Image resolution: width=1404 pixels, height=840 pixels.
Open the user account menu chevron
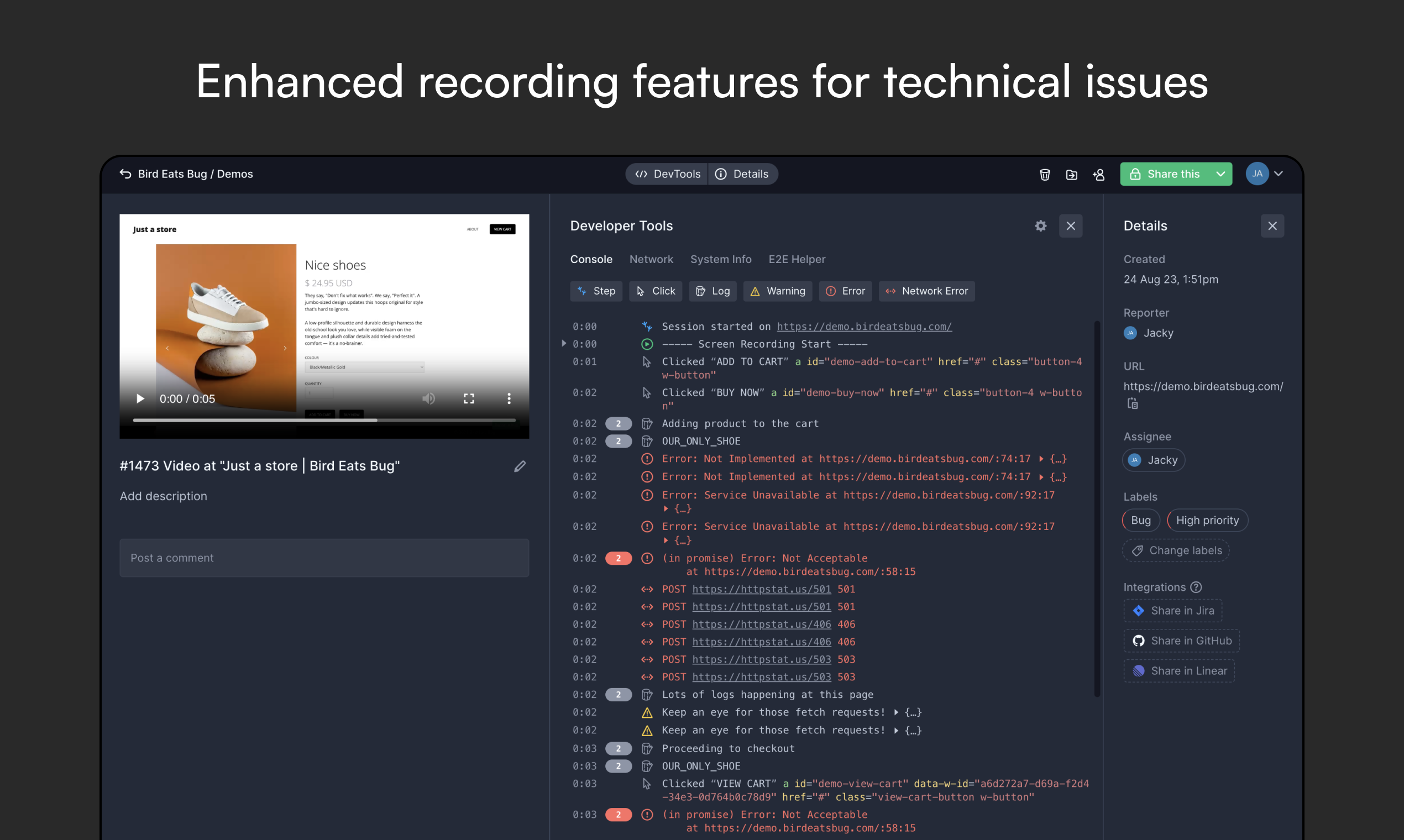(1279, 174)
